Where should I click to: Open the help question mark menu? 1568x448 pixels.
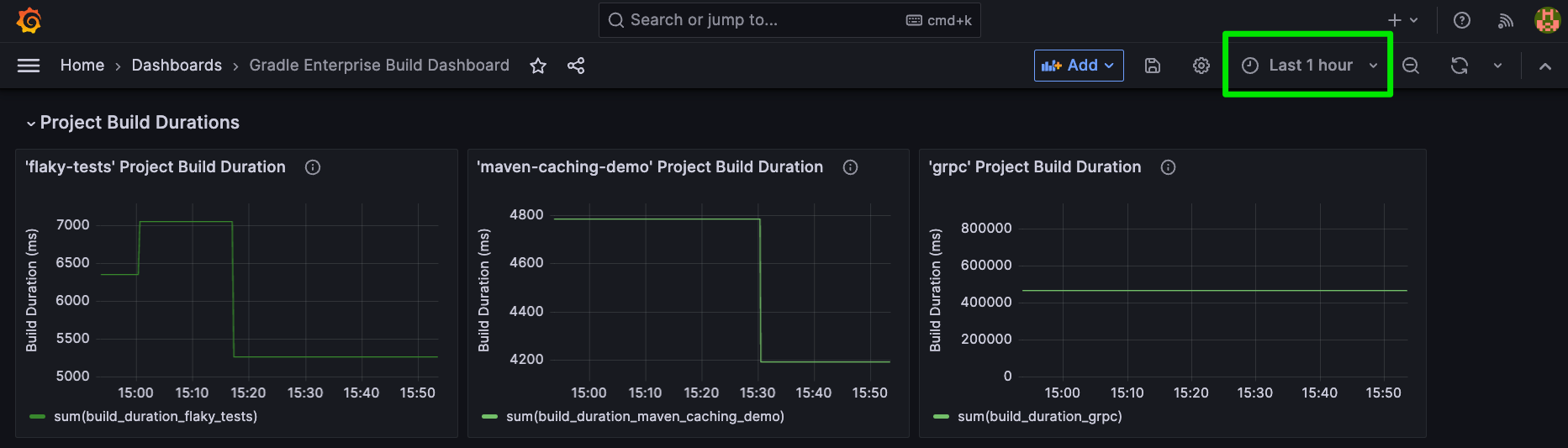[1462, 20]
